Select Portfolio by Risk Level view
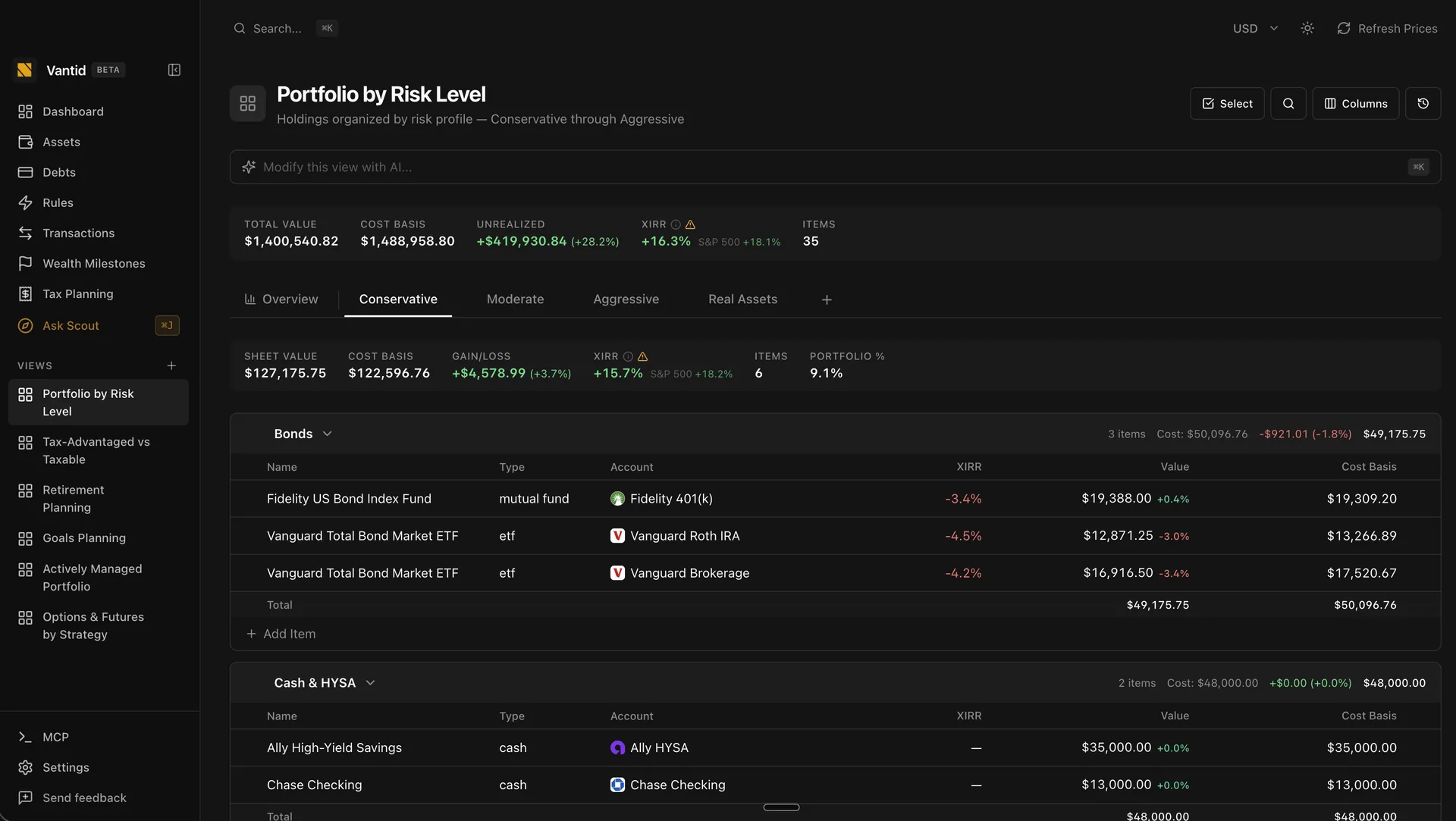Screen dimensions: 1456x821 99,403
